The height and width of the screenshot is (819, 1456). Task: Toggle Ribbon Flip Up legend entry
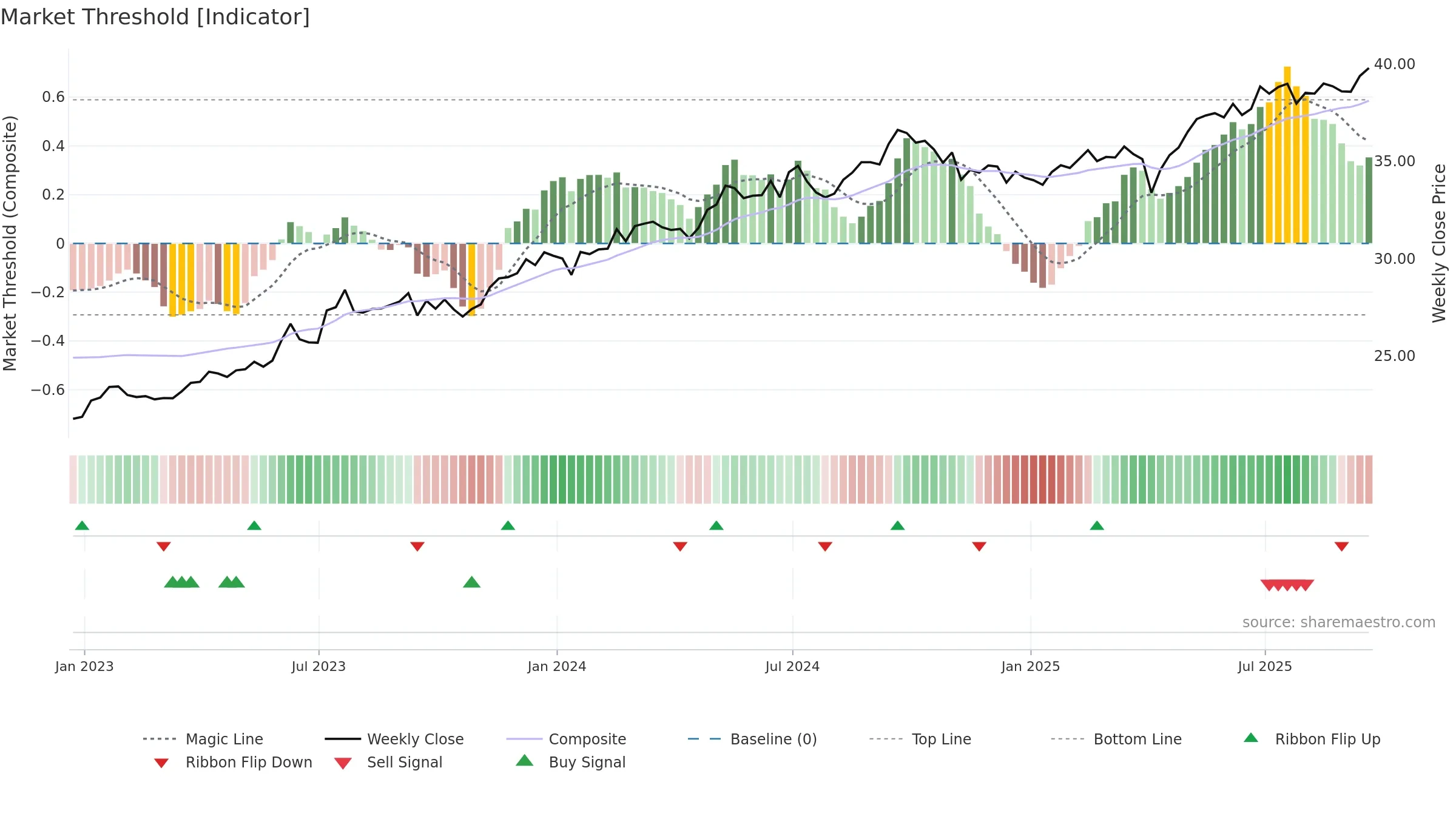pos(1312,739)
